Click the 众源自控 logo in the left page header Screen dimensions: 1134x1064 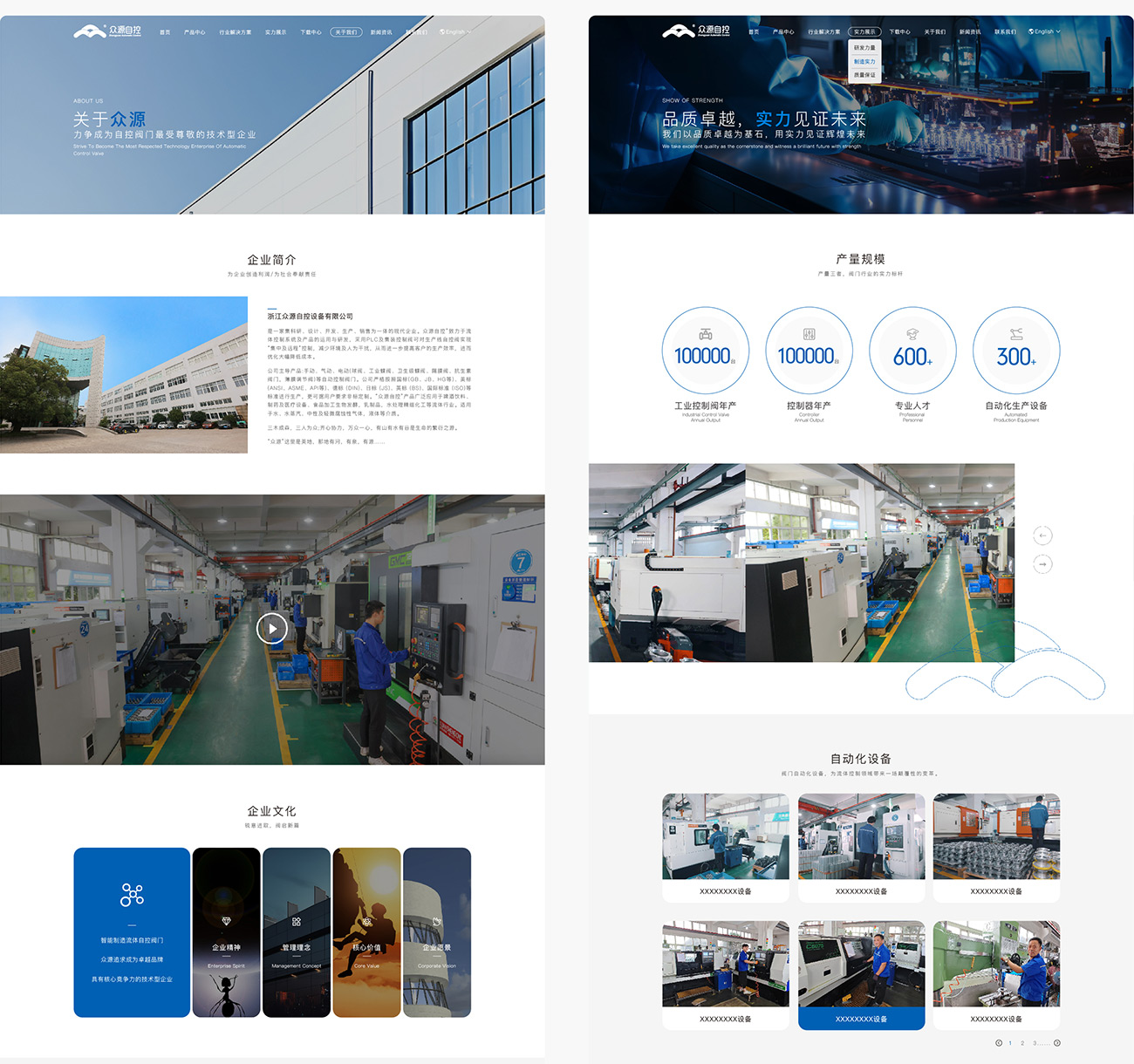106,31
